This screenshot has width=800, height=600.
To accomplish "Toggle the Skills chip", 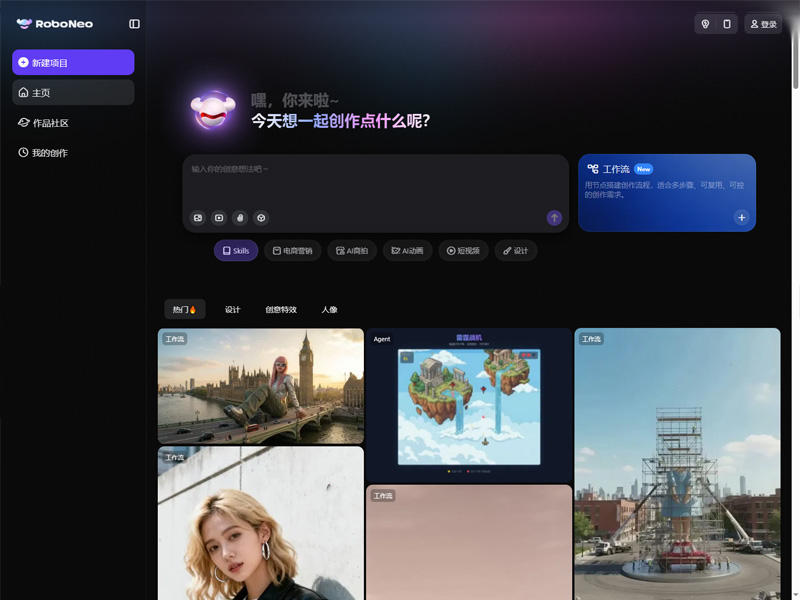I will click(236, 251).
